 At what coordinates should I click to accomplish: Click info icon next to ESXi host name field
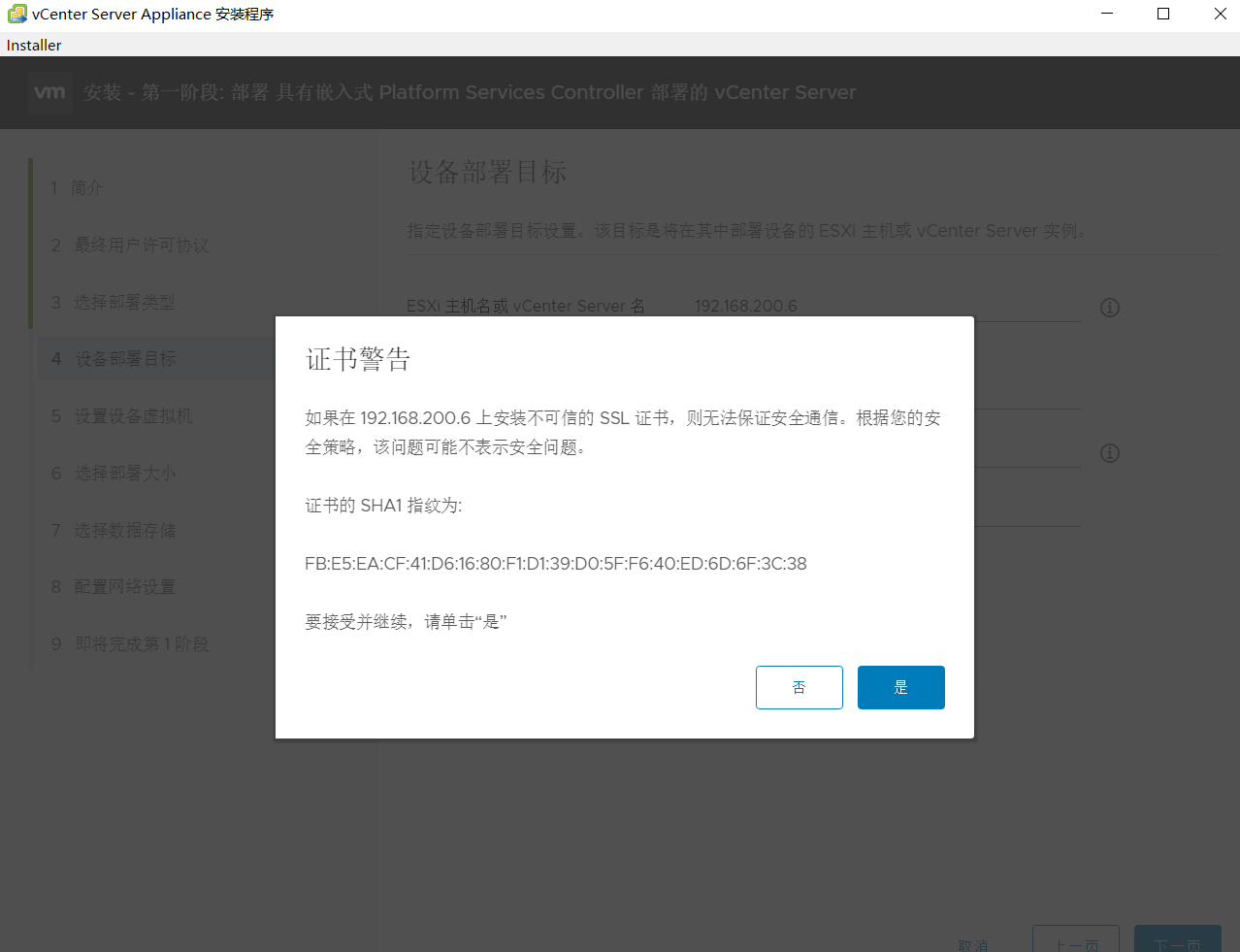[1110, 308]
